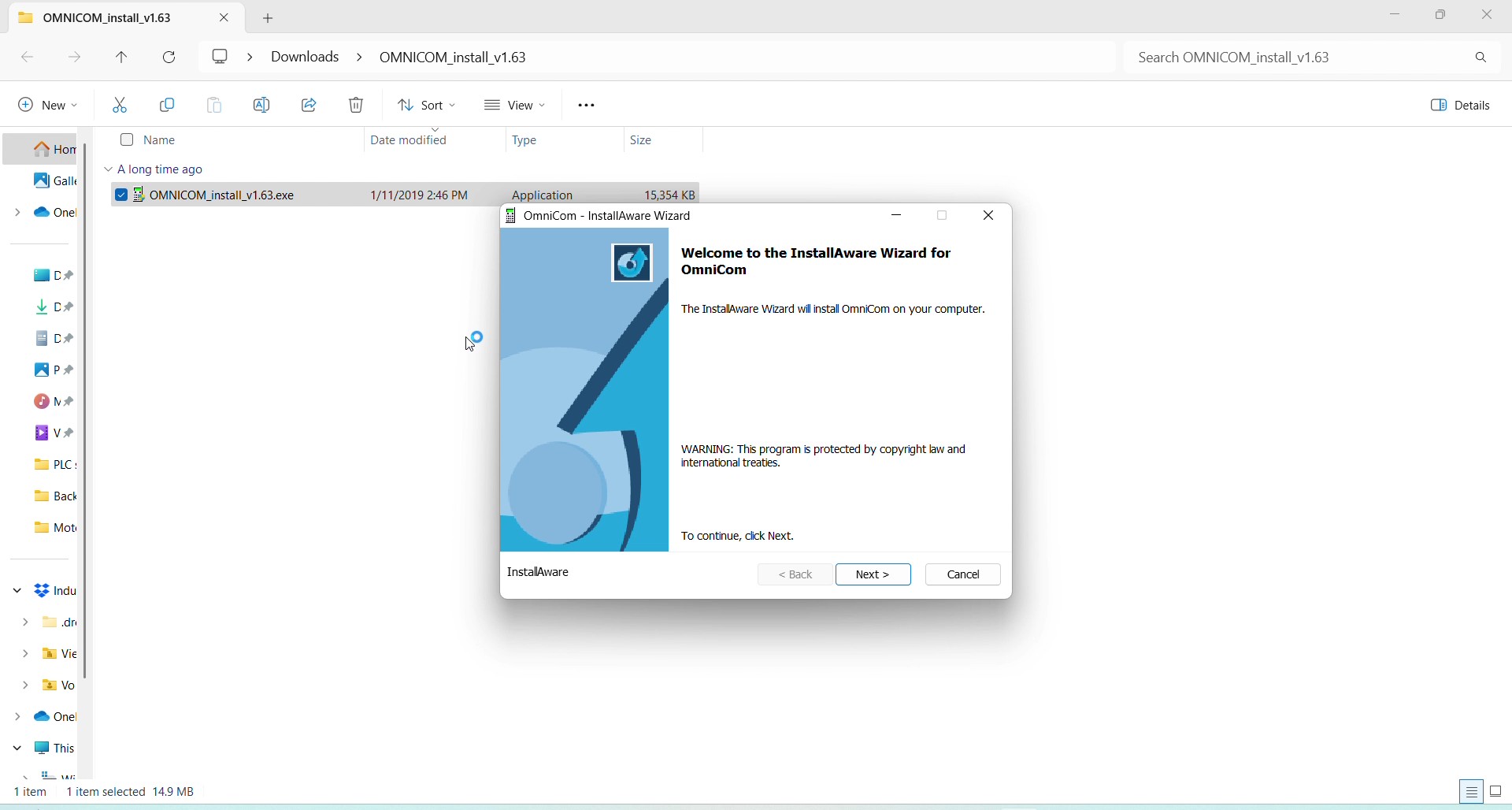Refresh the folder view

pyautogui.click(x=170, y=58)
